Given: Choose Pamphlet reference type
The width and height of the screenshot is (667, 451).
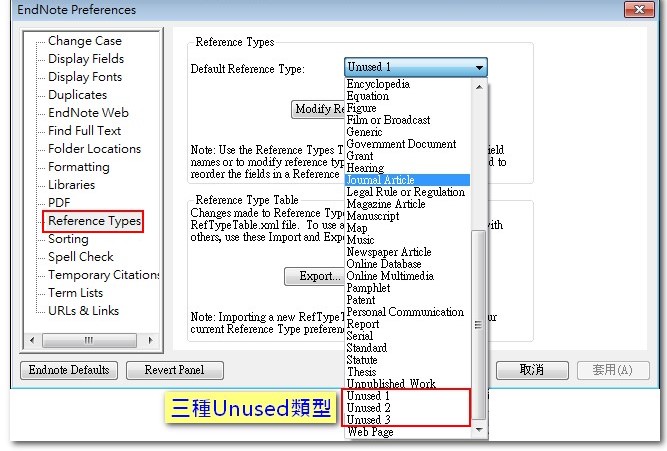Looking at the screenshot, I should tap(368, 288).
